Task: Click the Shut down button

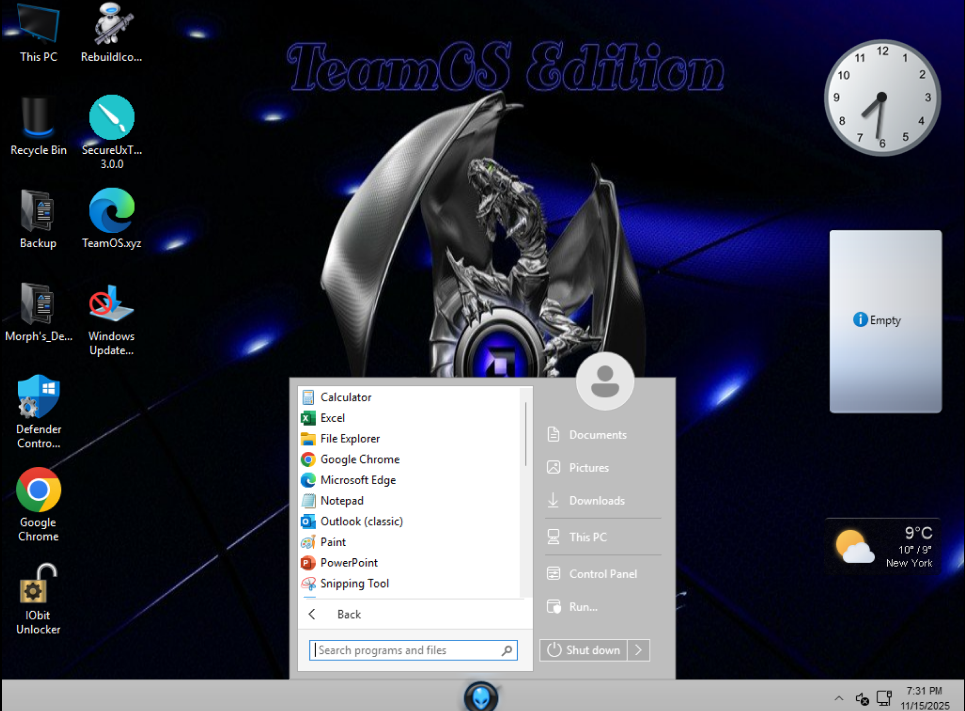Action: tap(584, 650)
